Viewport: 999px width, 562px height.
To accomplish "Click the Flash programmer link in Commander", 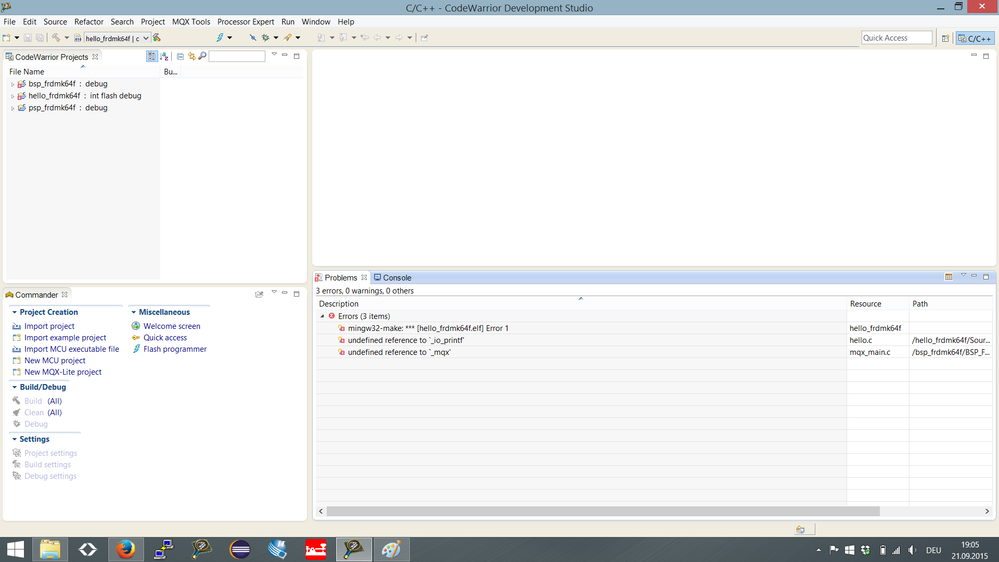I will 175,349.
